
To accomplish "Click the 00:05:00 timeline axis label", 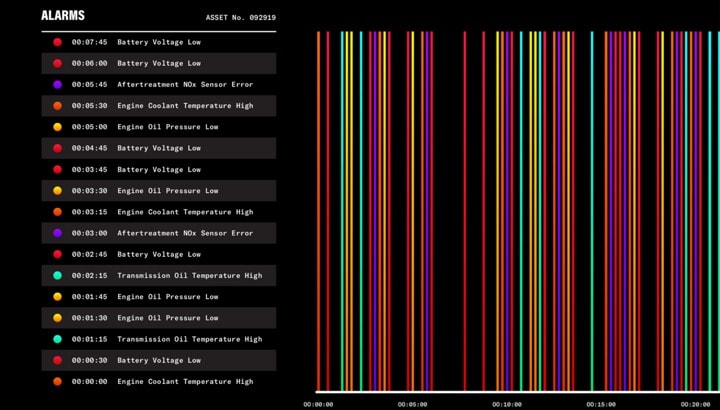I will [412, 404].
